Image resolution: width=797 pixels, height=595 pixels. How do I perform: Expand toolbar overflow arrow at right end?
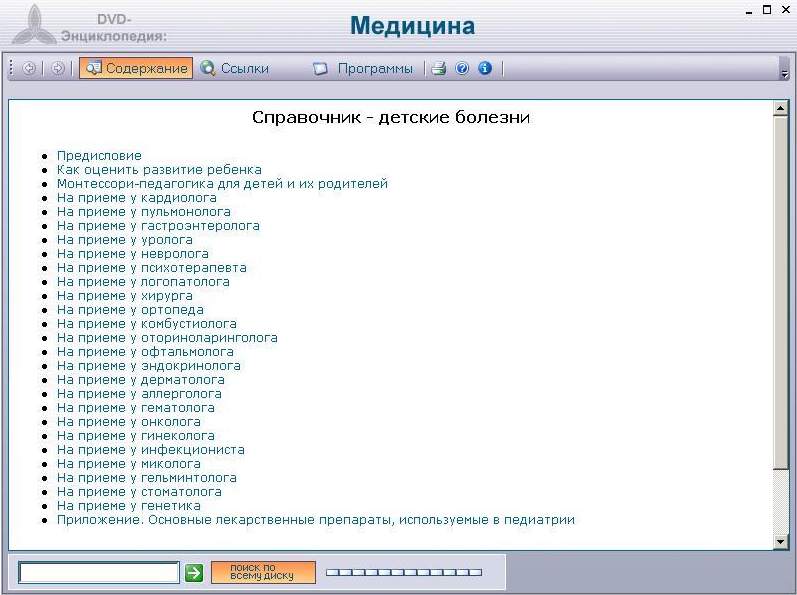click(x=784, y=69)
